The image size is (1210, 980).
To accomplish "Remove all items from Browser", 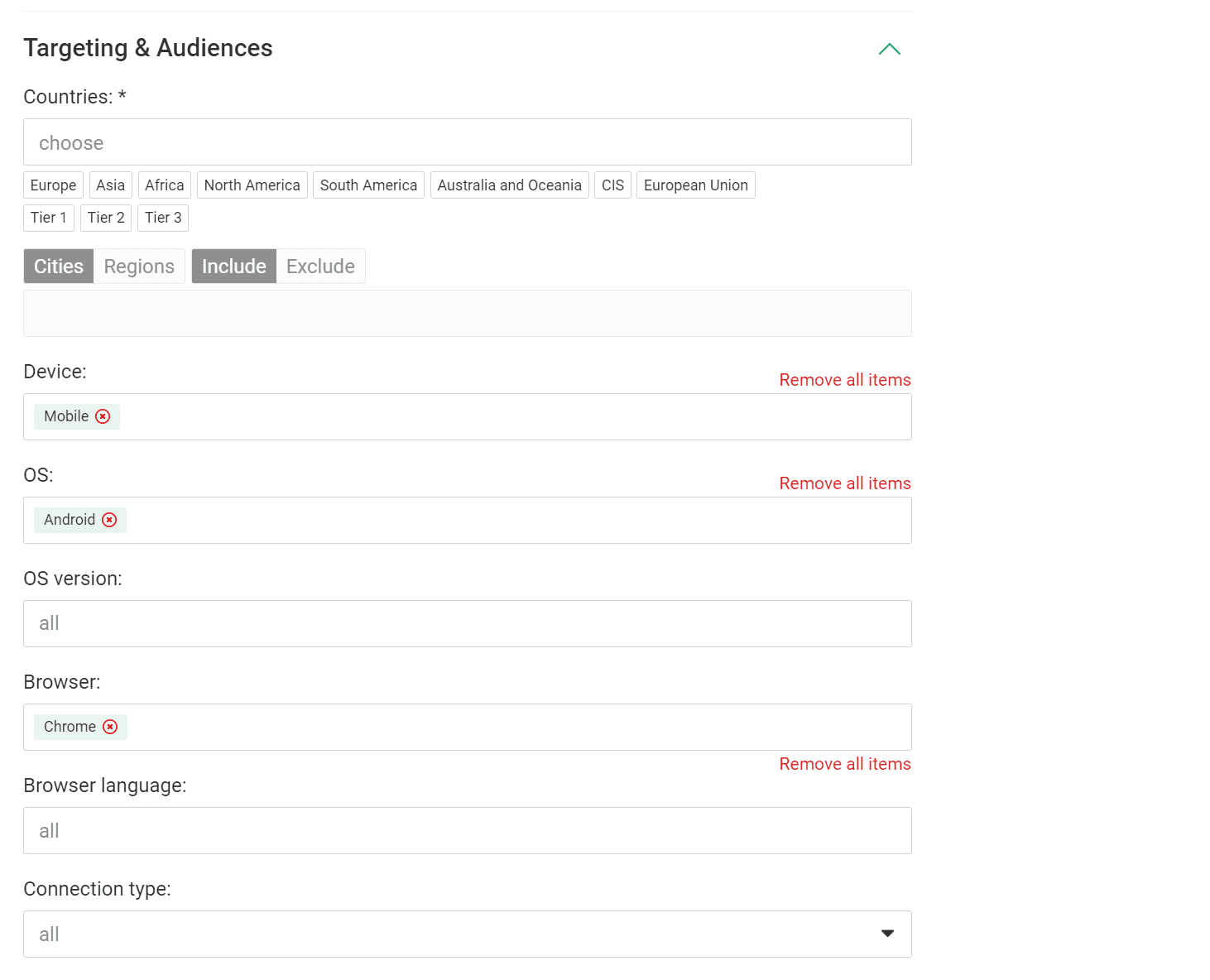I will (x=845, y=764).
